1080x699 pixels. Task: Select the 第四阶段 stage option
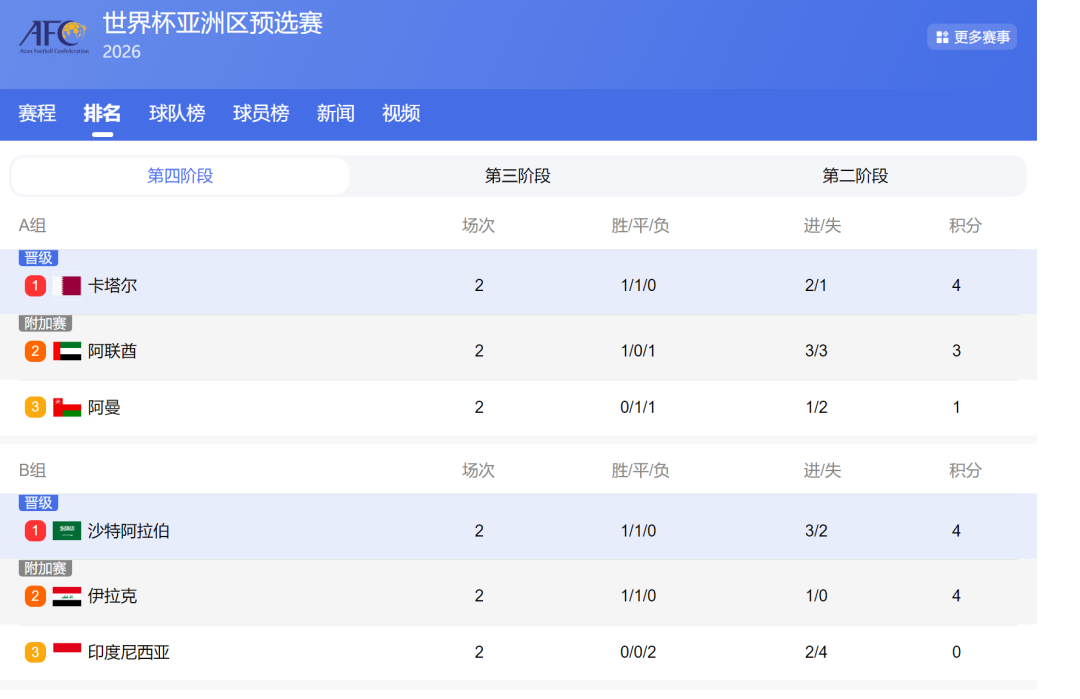point(180,176)
